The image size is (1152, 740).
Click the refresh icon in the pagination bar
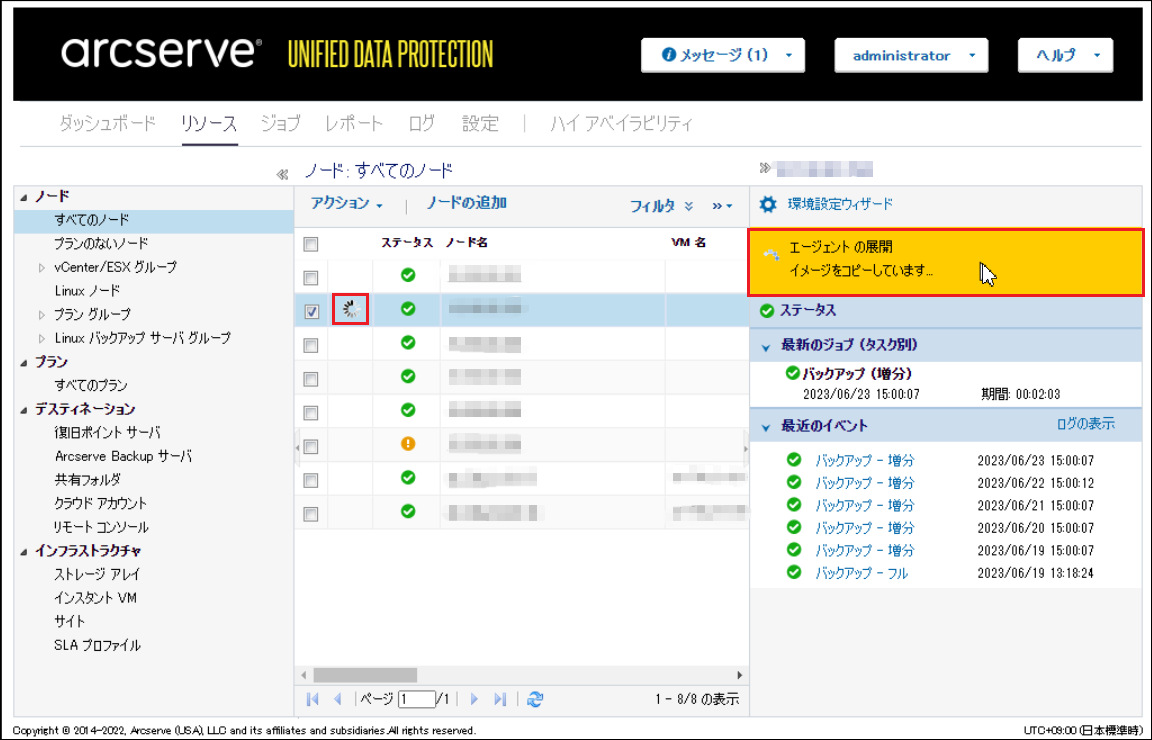(x=534, y=700)
